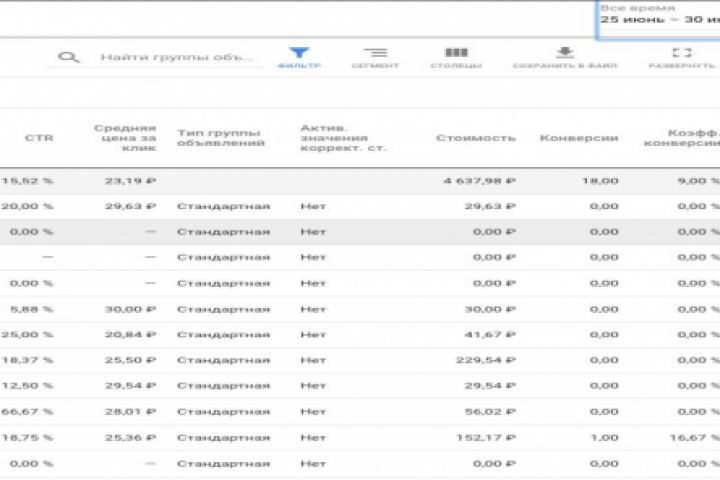The height and width of the screenshot is (480, 720).
Task: Click the search magnifier icon
Action: [68, 57]
